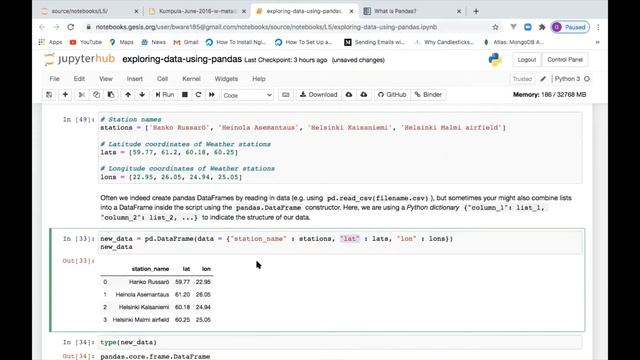Switch to the What is Pandas? tab
Image resolution: width=640 pixels, height=360 pixels.
pos(412,11)
